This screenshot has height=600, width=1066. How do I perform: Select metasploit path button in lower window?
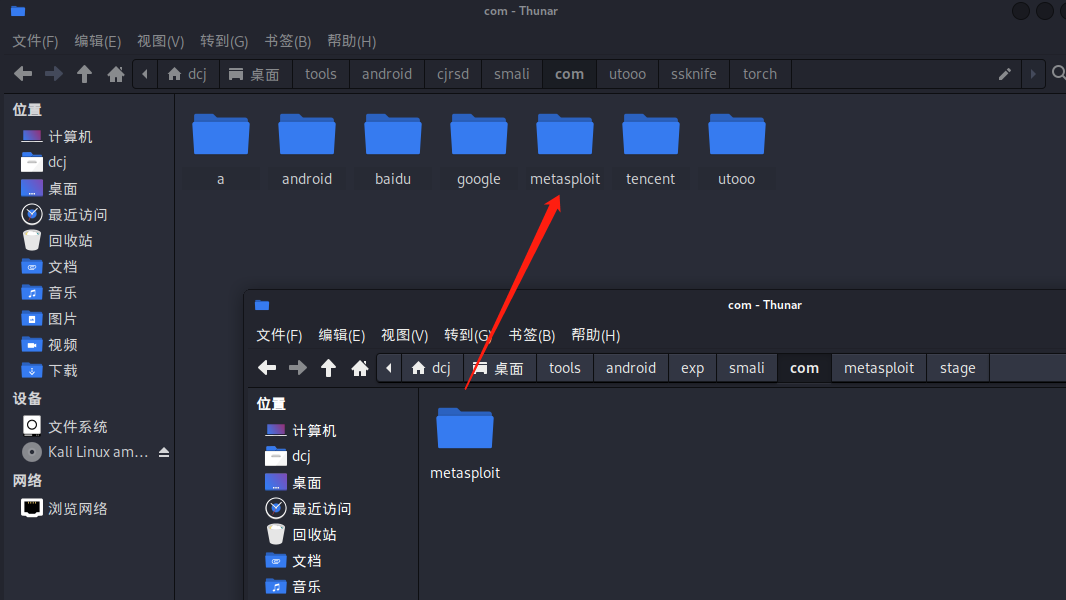(879, 368)
